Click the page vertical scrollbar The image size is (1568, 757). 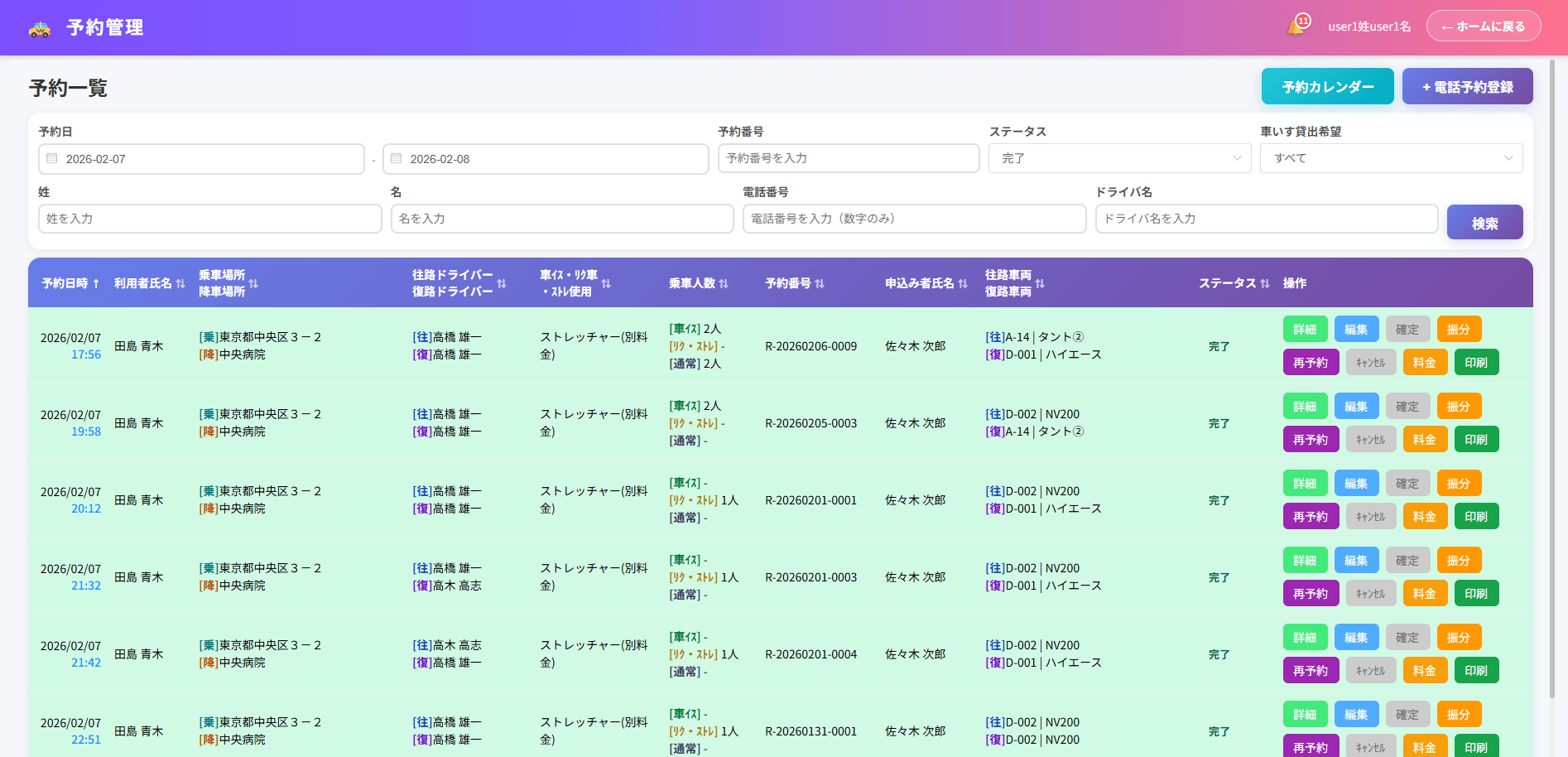pyautogui.click(x=1552, y=378)
